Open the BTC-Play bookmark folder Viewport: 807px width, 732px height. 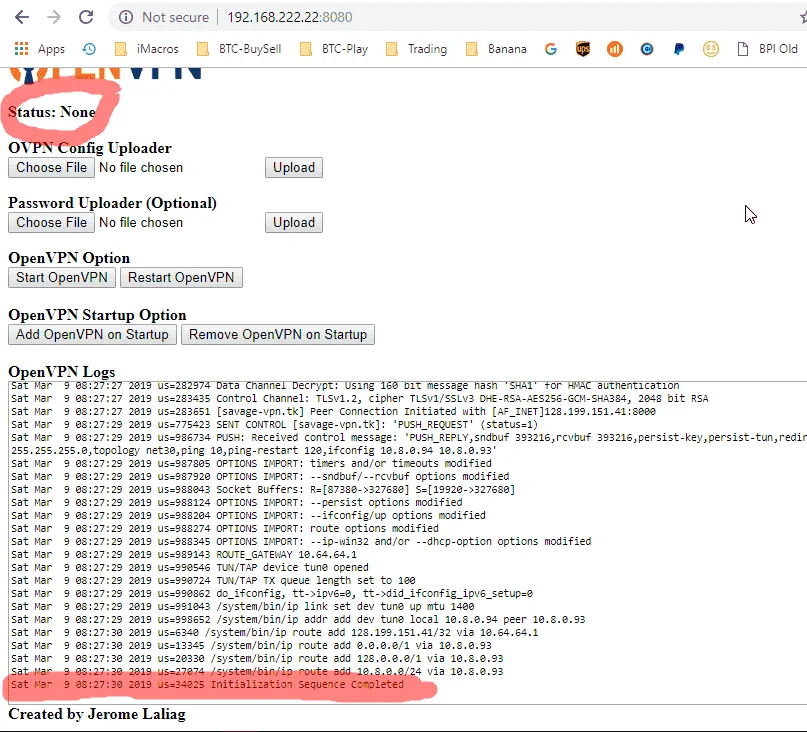pos(334,49)
